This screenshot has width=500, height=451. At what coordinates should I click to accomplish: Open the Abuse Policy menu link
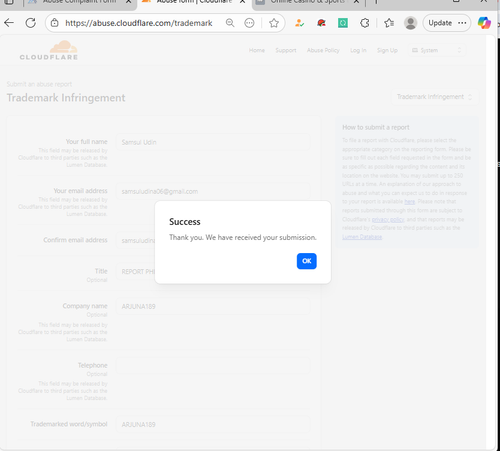(x=323, y=50)
